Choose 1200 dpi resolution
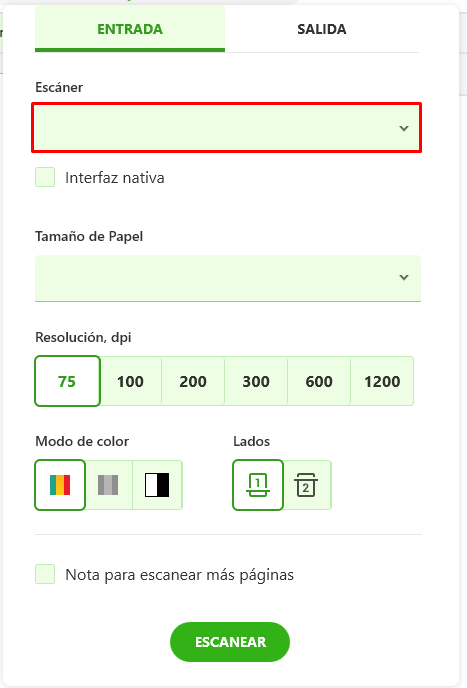467x688 pixels. click(382, 381)
